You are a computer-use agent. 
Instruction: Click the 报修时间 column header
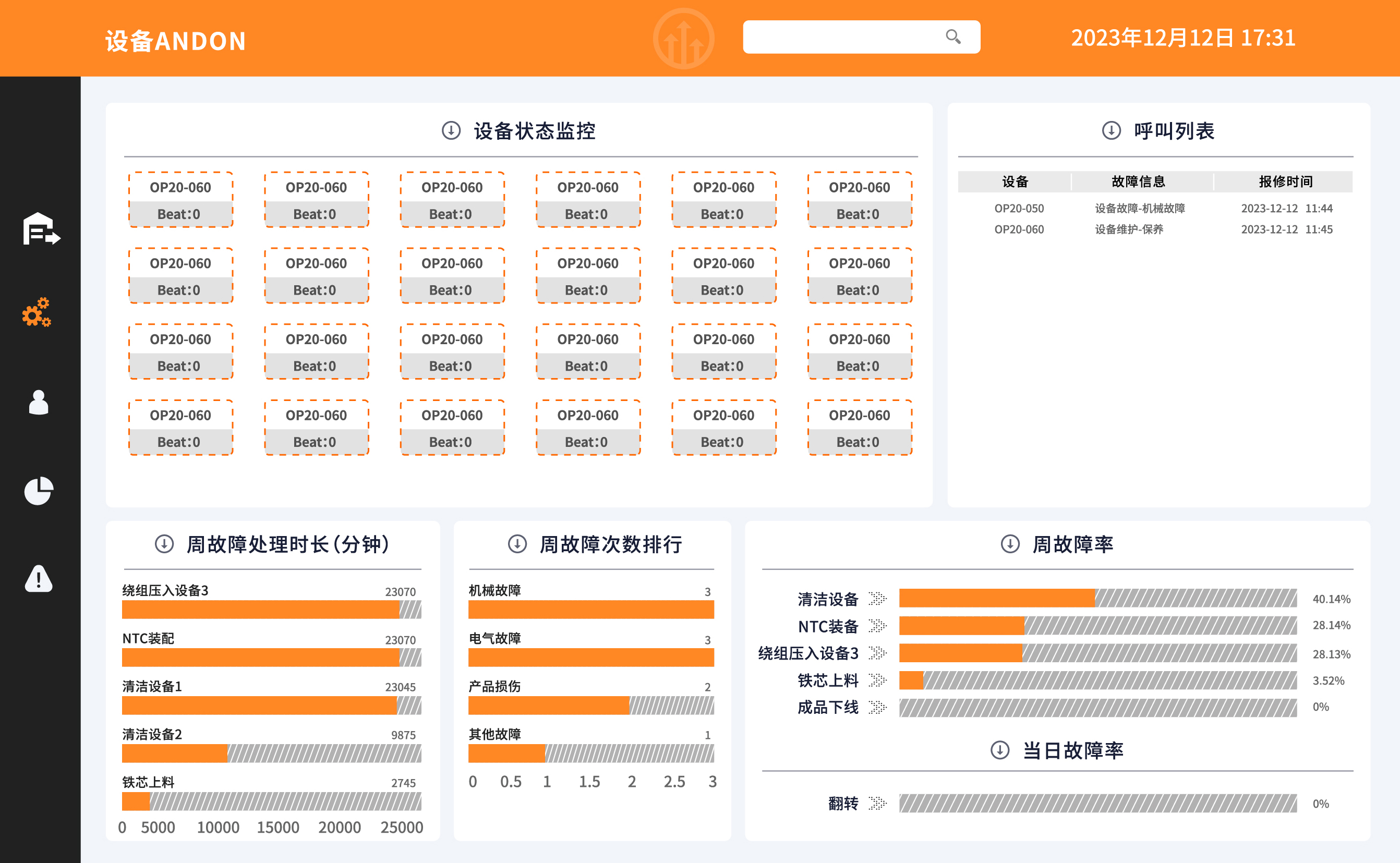pyautogui.click(x=1285, y=181)
